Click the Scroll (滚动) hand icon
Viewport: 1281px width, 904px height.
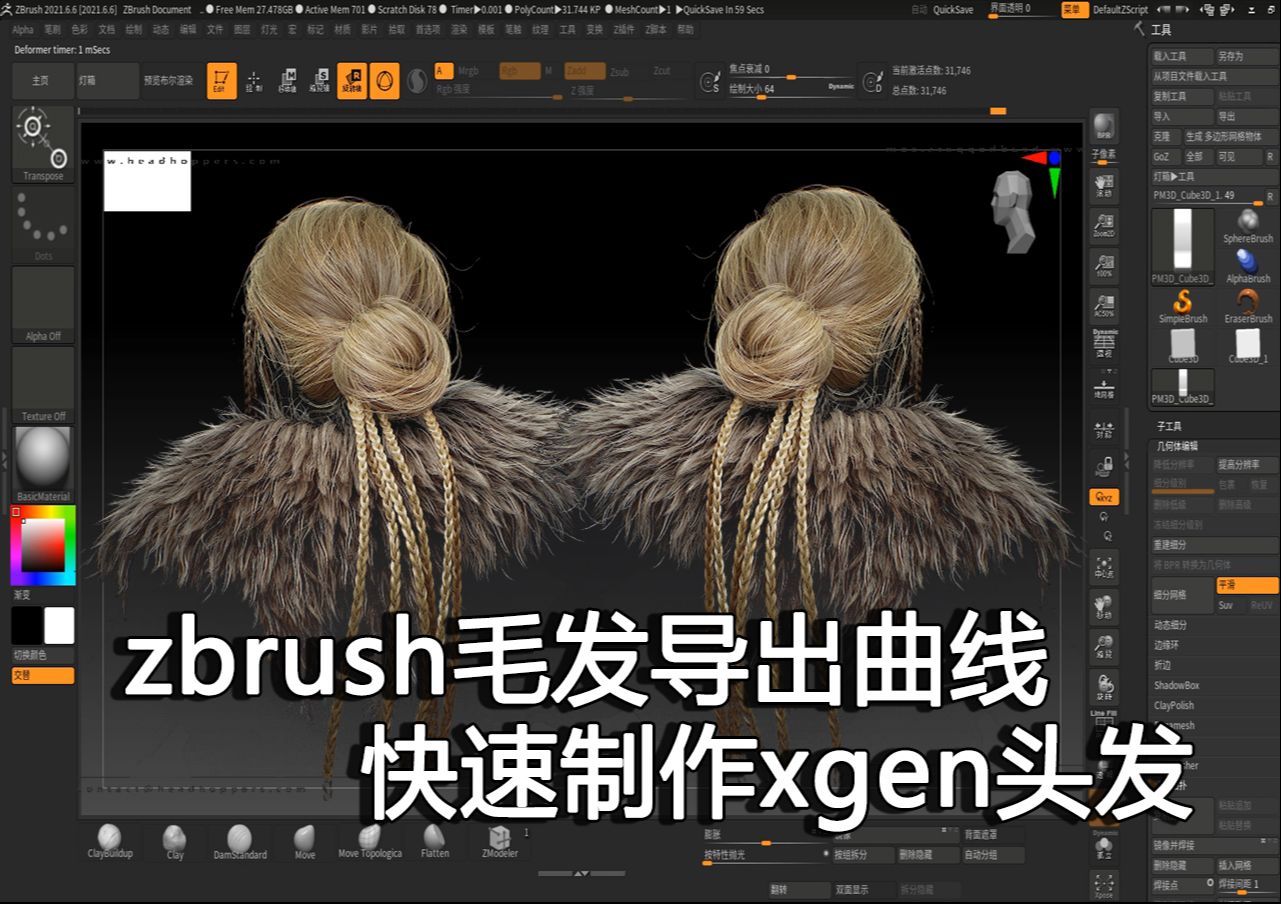click(1104, 186)
